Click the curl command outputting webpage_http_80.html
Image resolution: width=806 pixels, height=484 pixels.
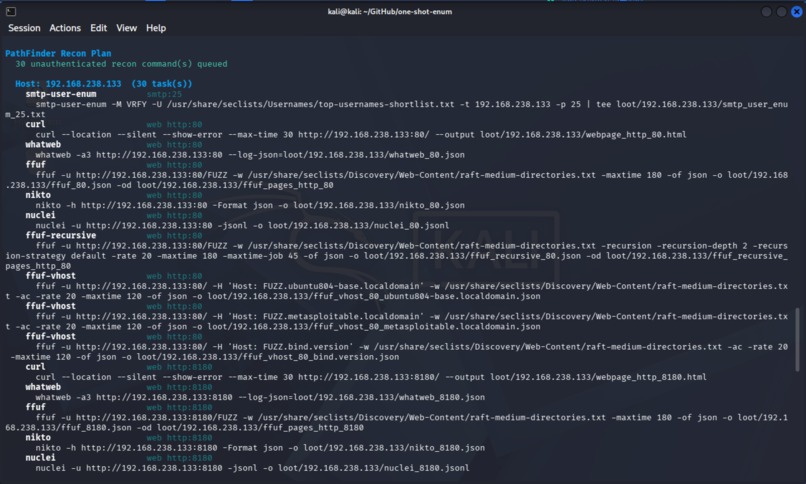[x=361, y=135]
